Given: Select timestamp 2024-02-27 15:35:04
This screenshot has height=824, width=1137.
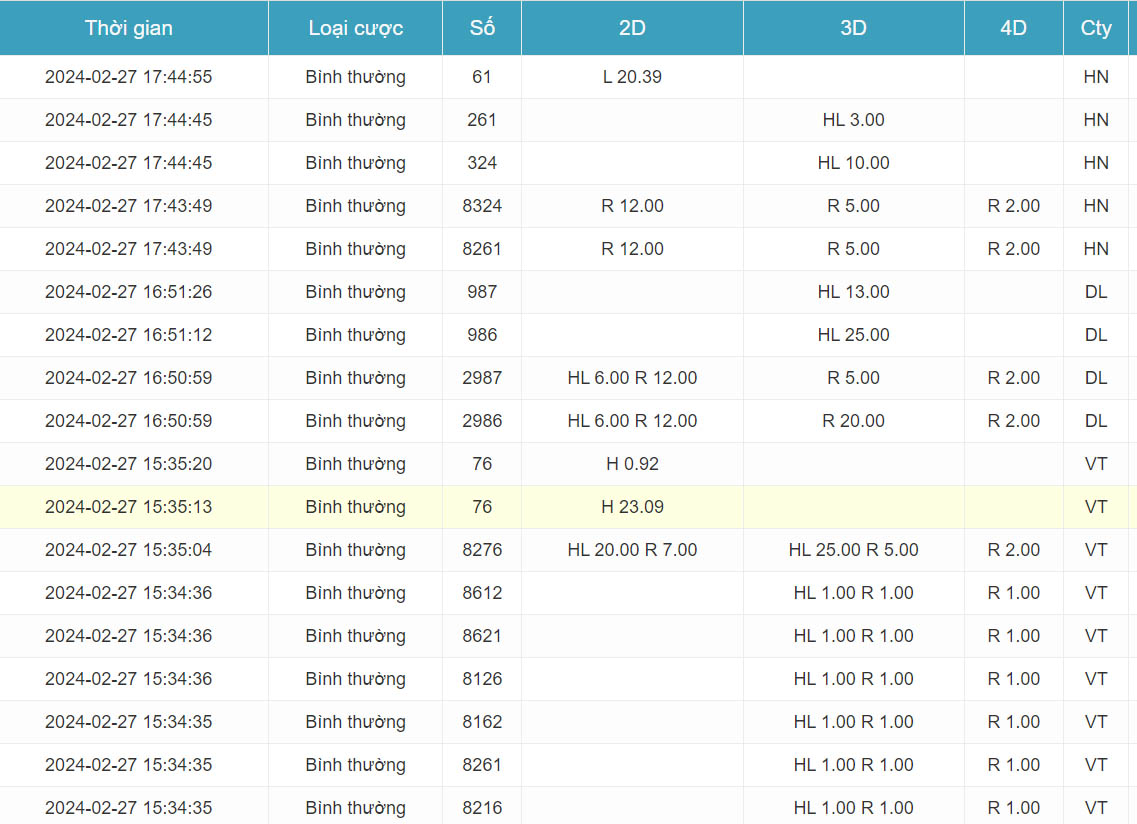Looking at the screenshot, I should tap(128, 550).
